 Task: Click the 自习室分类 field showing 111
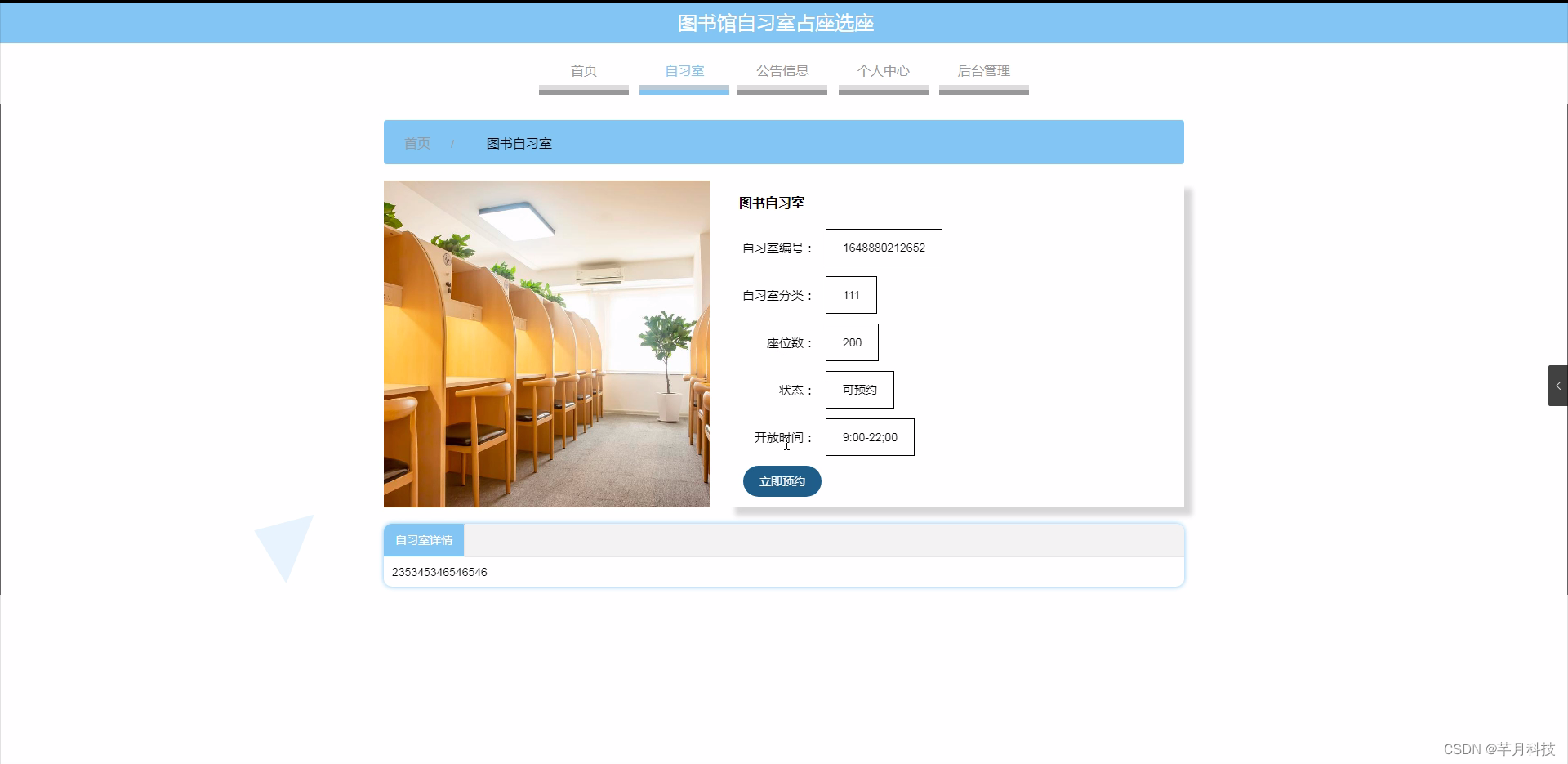851,295
